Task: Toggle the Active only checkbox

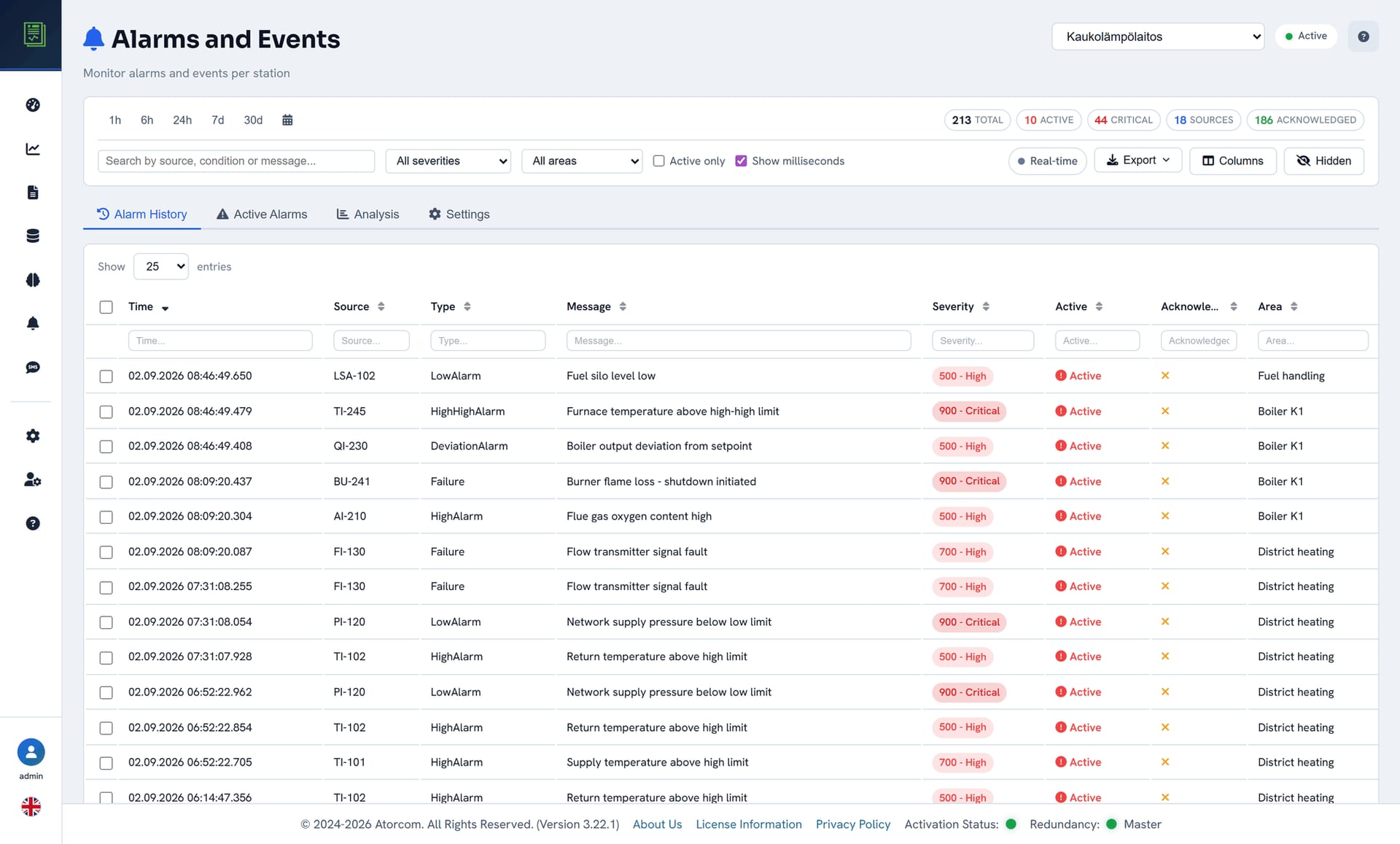Action: [658, 160]
